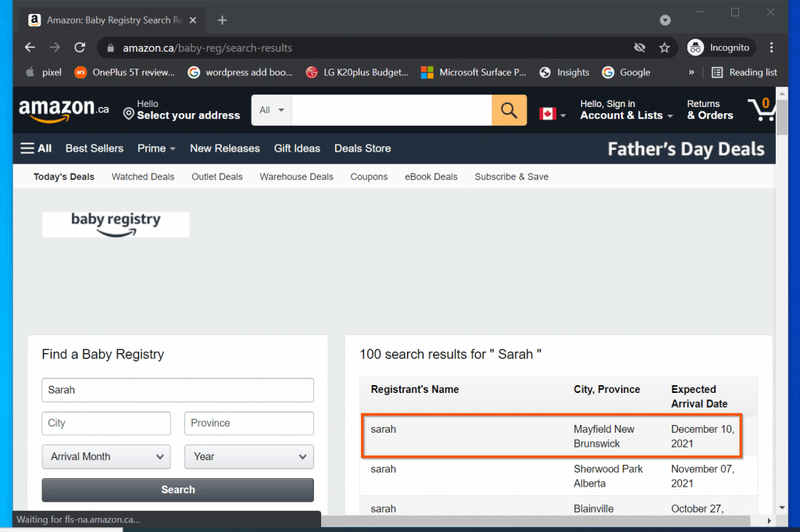Viewport: 800px width, 532px height.
Task: Bookmark this page with star icon
Action: [x=664, y=47]
